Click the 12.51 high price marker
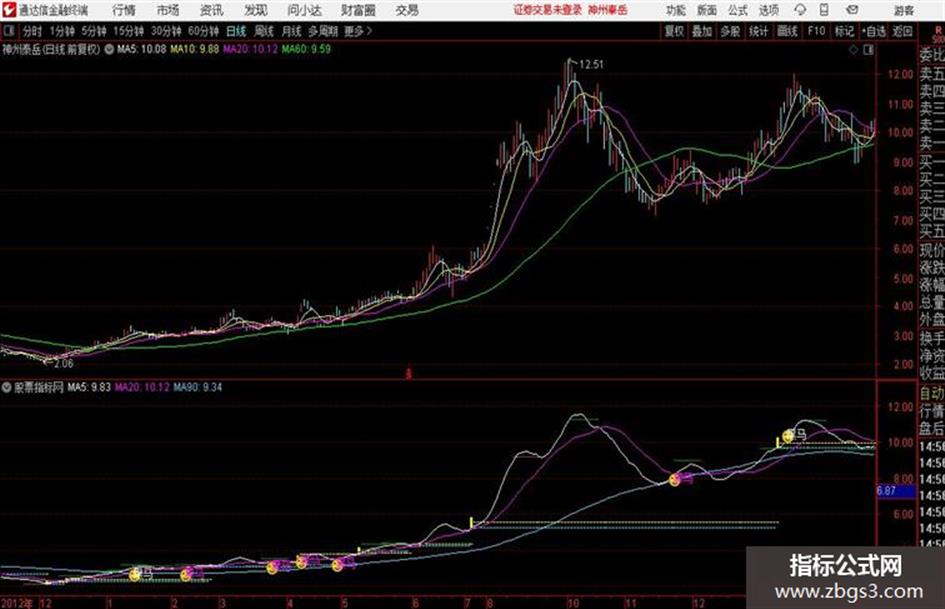945x609 pixels. tap(591, 65)
